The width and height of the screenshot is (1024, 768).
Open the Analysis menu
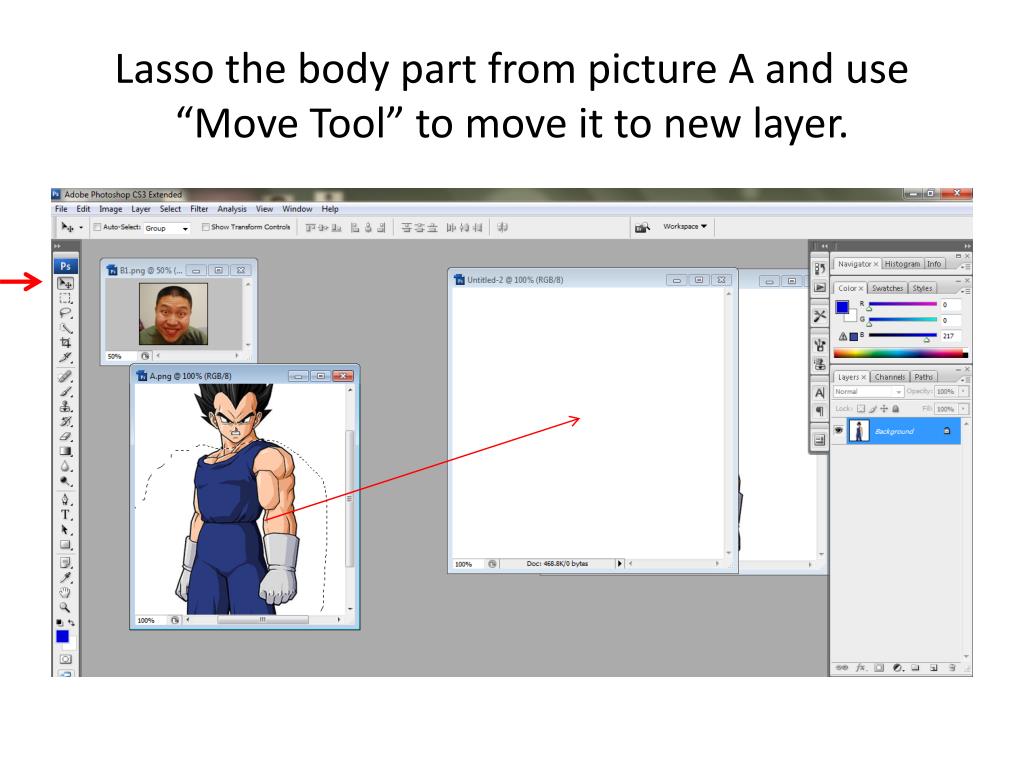pos(232,209)
